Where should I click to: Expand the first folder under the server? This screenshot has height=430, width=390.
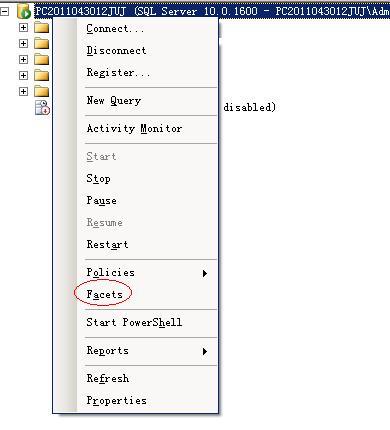(x=23, y=28)
